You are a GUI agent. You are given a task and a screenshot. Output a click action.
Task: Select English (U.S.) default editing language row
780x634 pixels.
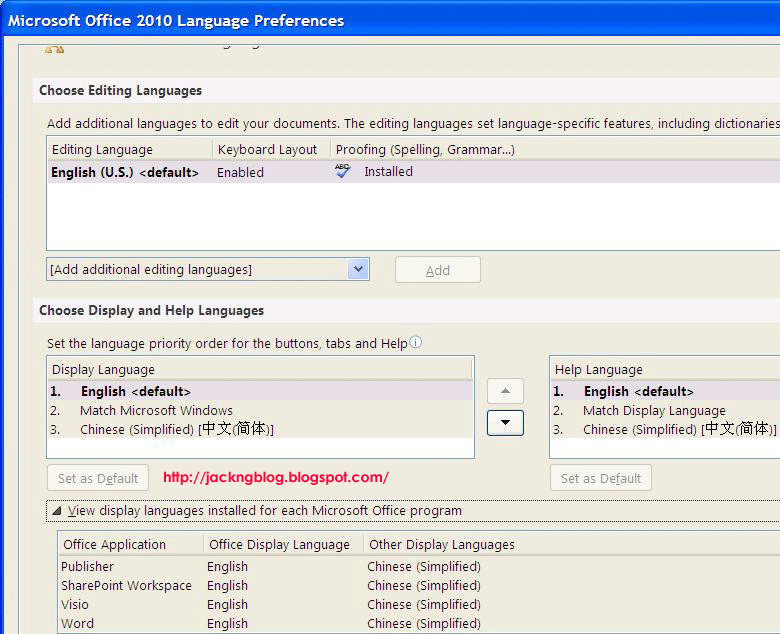414,172
